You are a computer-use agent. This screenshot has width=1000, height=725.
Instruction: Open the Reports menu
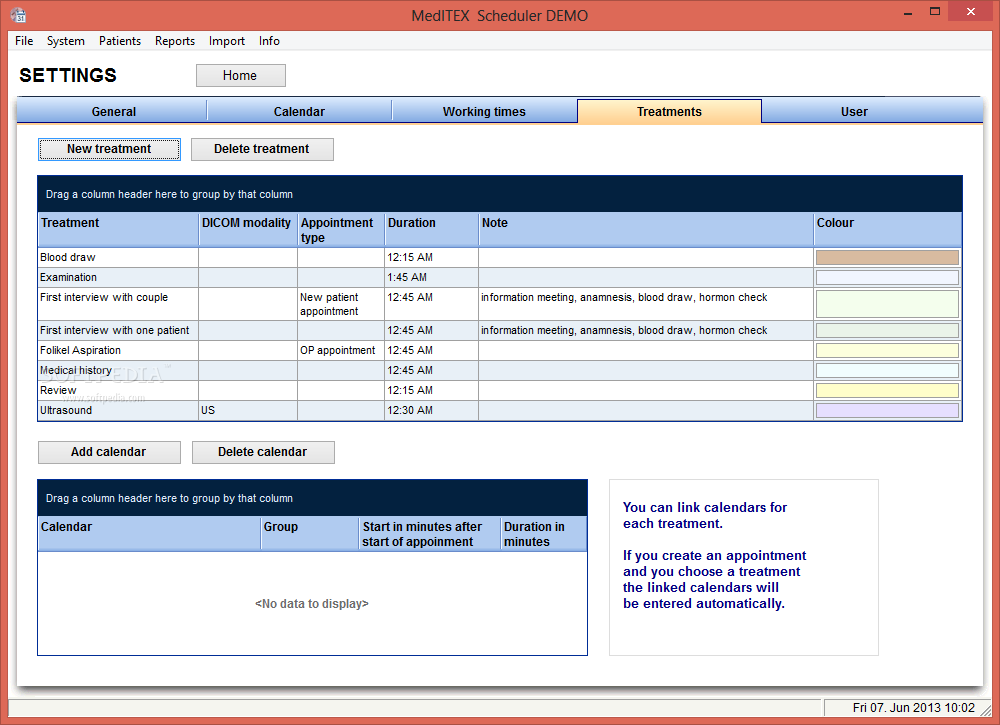coord(175,41)
